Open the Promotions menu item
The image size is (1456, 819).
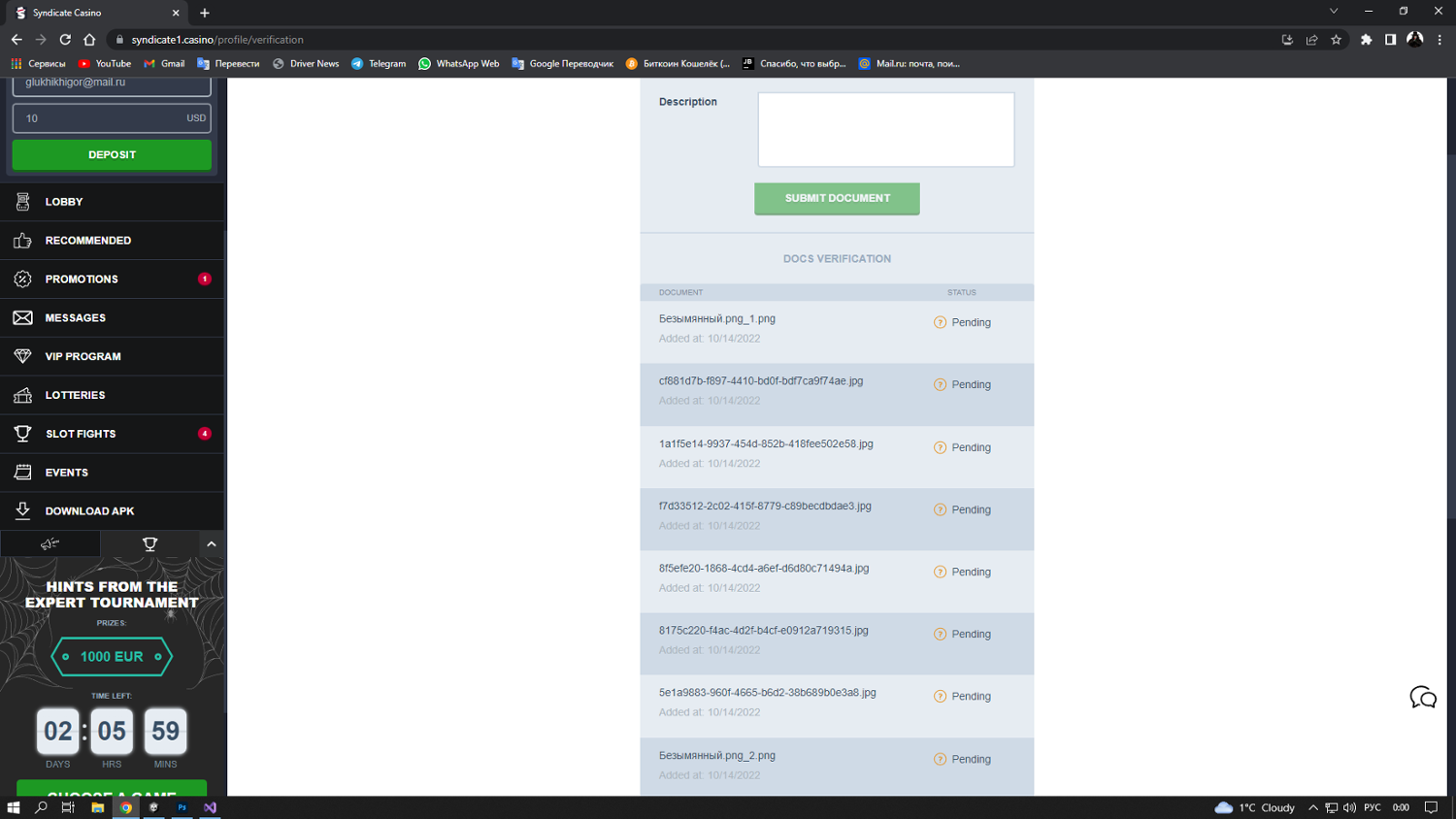coord(112,279)
